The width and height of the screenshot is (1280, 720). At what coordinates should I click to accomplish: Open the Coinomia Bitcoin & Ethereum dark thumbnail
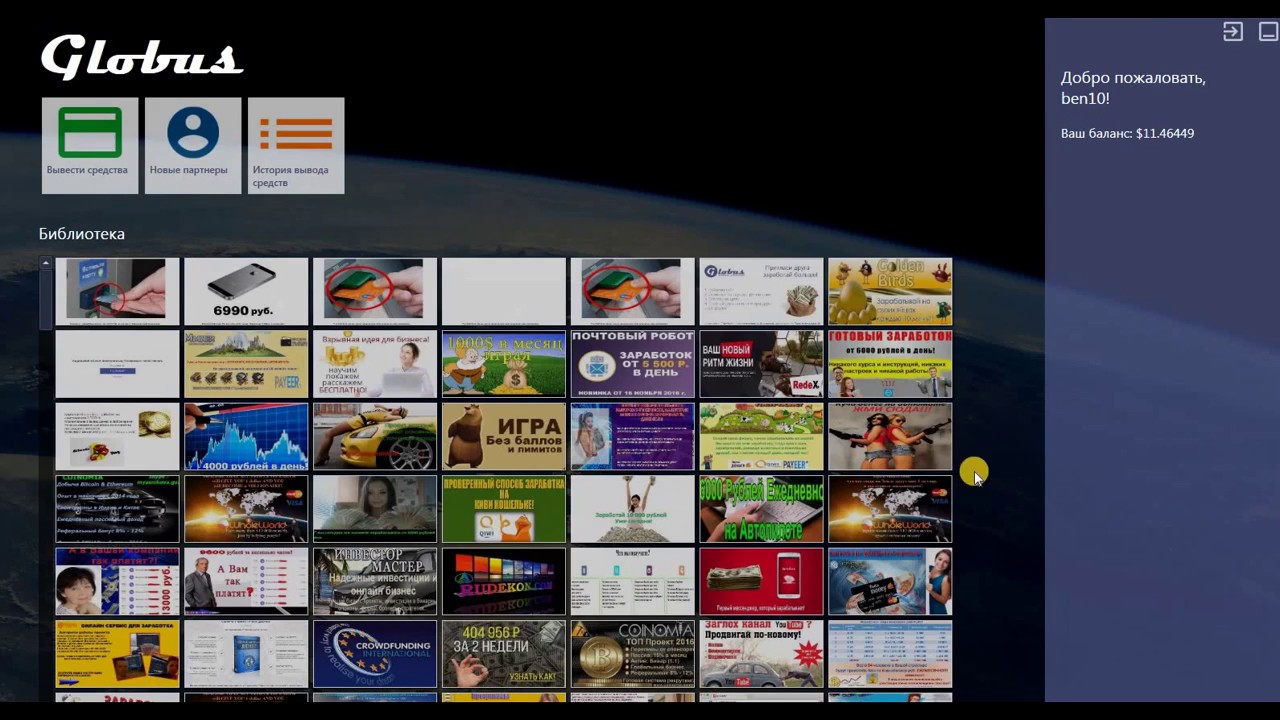[x=117, y=509]
